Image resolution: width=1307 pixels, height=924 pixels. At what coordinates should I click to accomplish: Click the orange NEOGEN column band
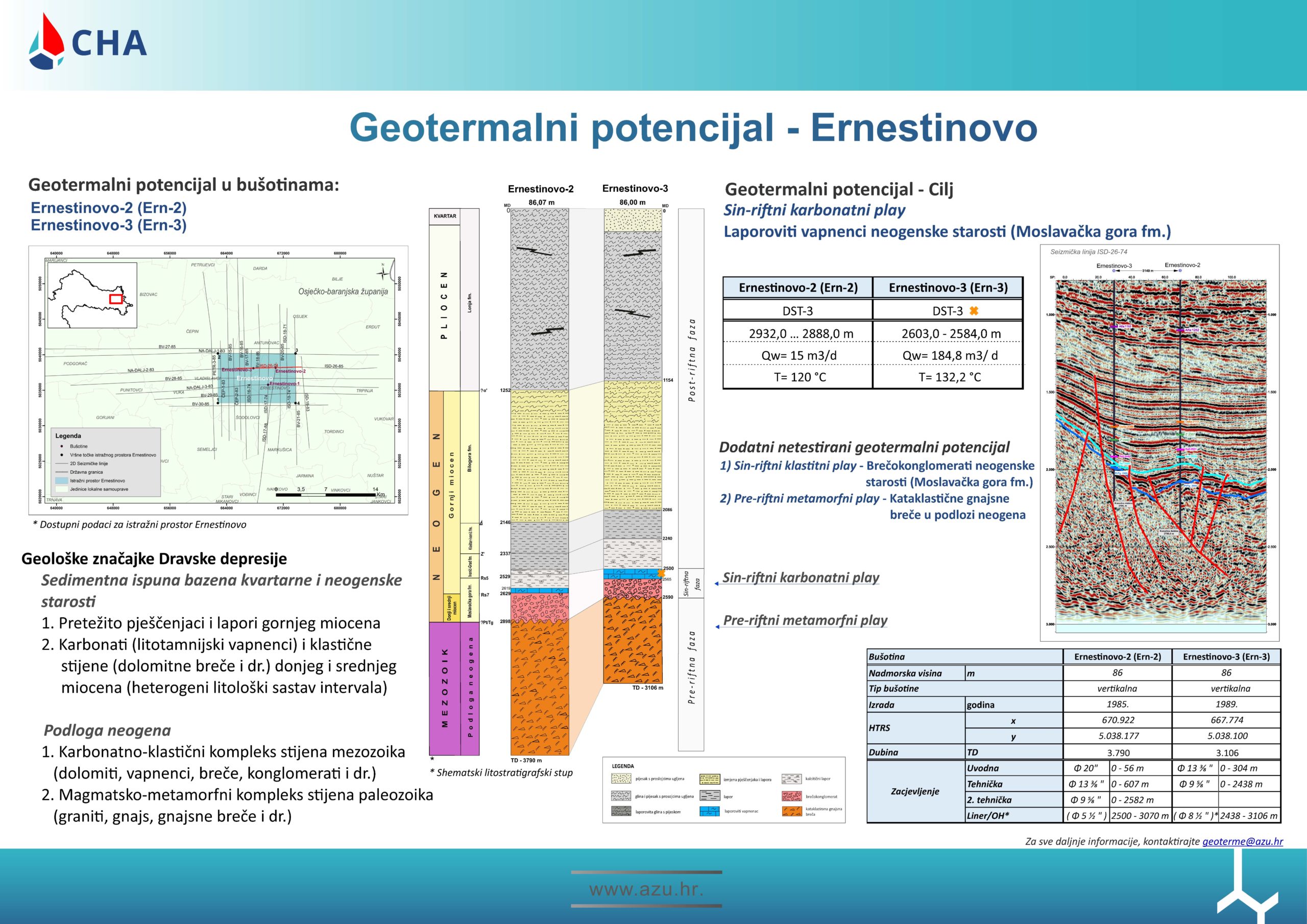436,506
